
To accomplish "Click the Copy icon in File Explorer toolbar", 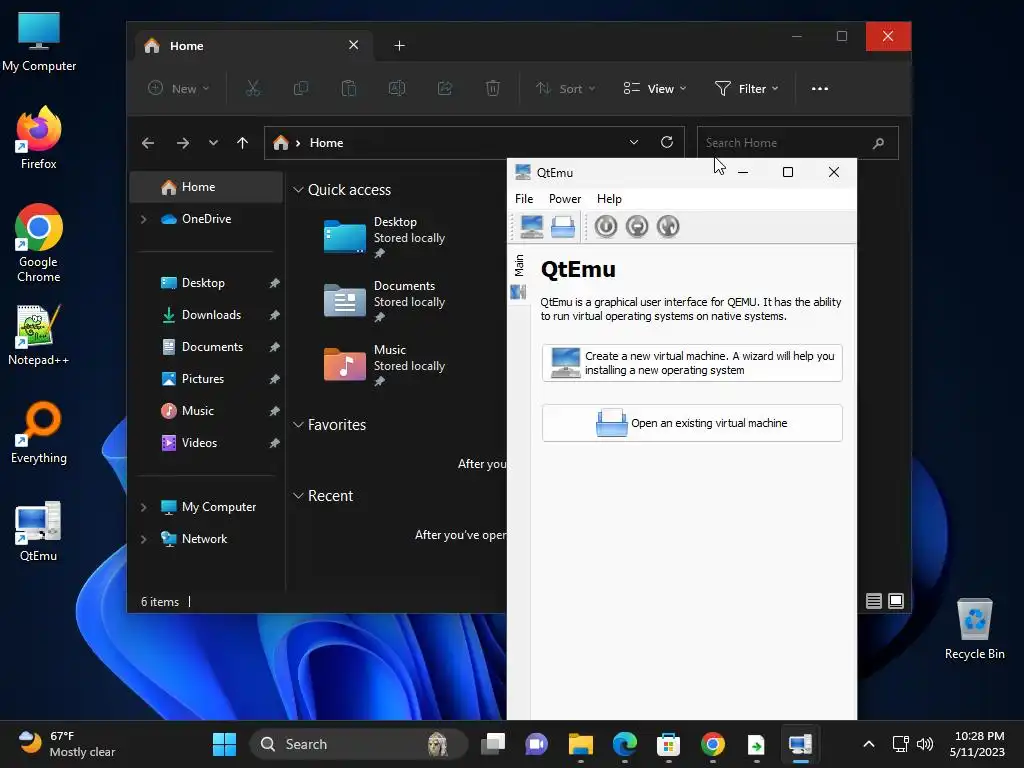I will pos(300,88).
